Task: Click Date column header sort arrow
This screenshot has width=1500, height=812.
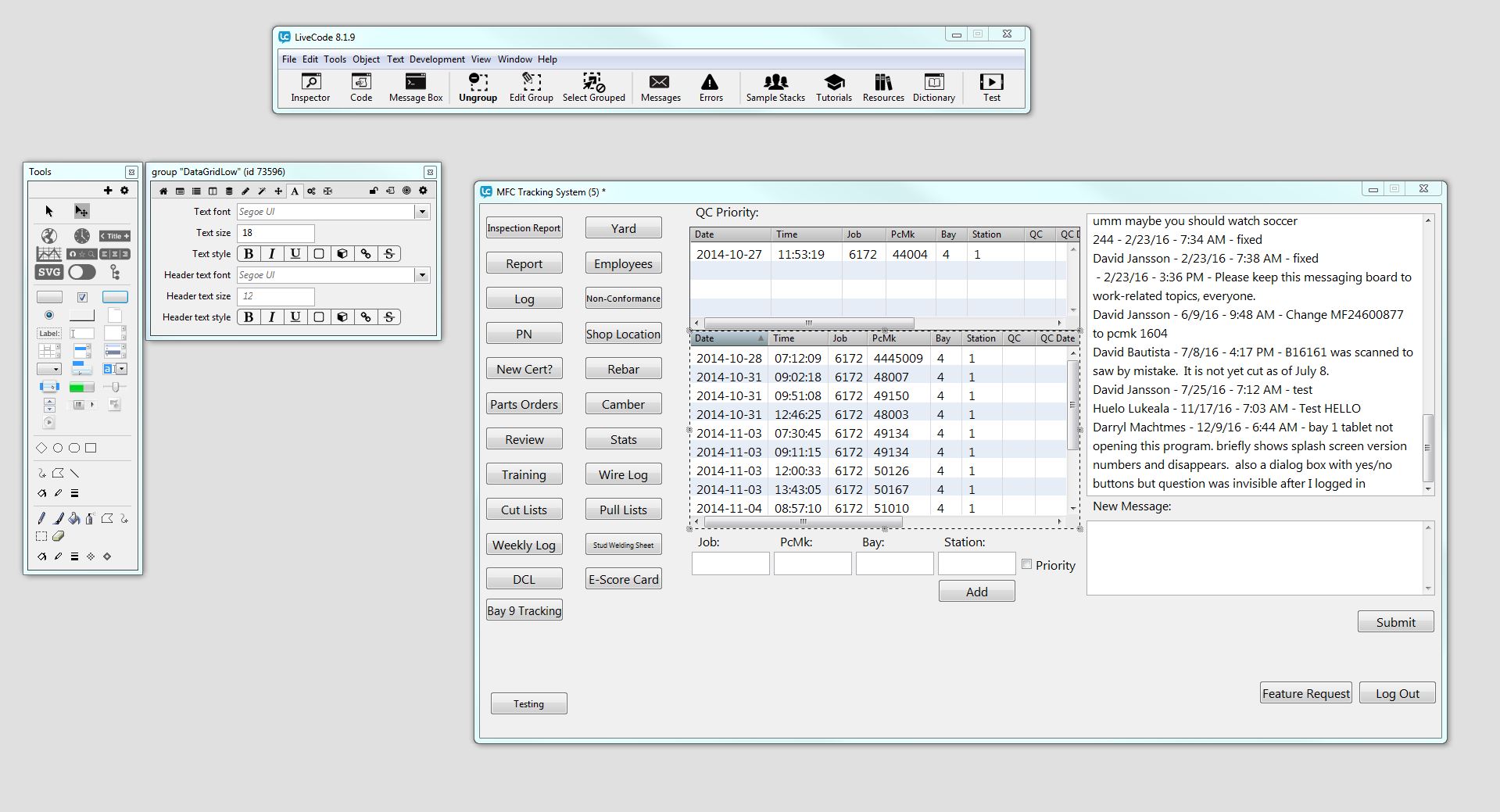Action: (x=761, y=338)
